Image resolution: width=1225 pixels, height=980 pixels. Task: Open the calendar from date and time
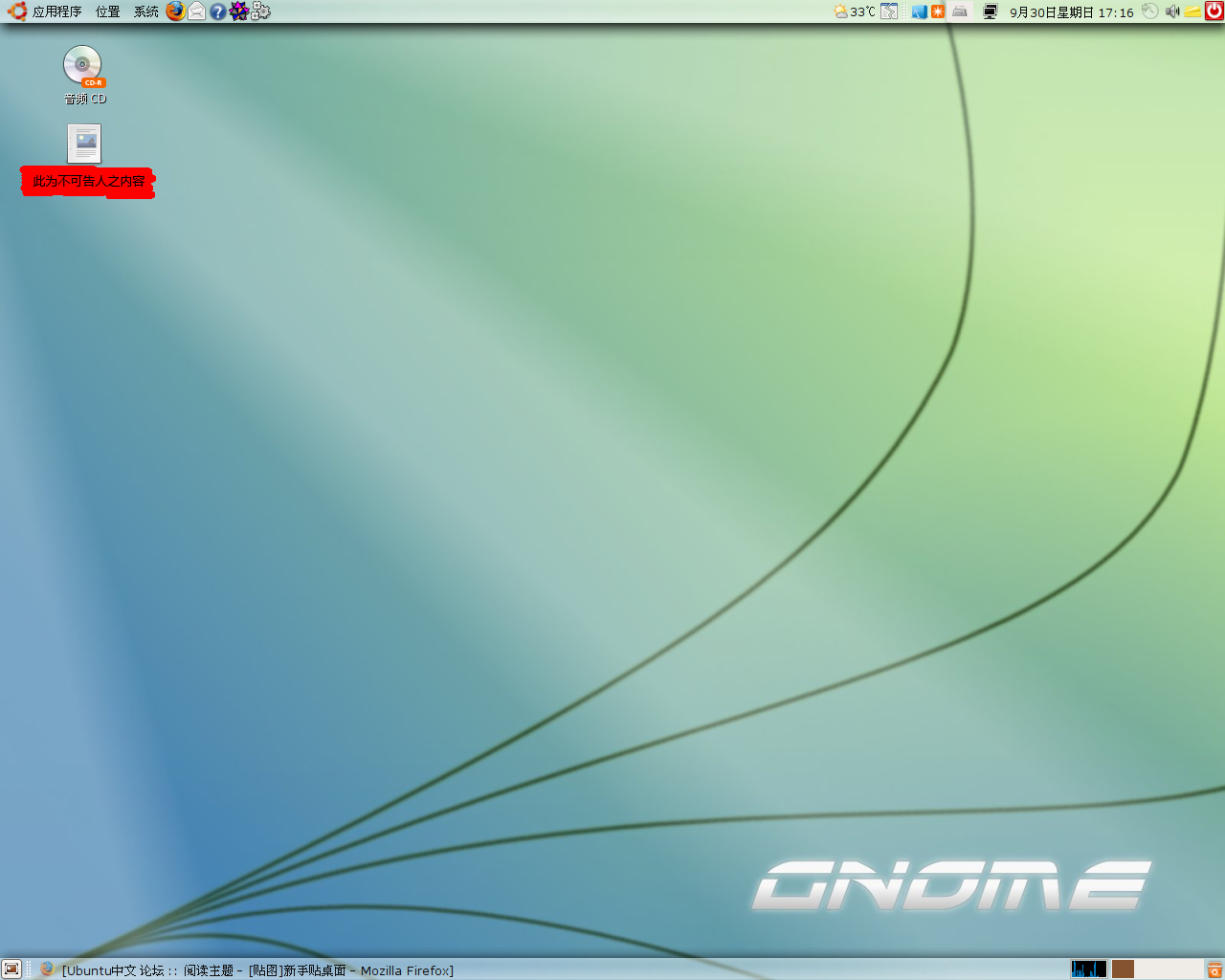1072,12
